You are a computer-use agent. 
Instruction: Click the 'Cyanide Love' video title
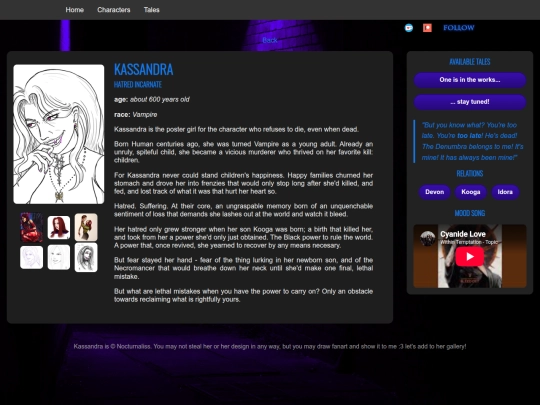(463, 234)
